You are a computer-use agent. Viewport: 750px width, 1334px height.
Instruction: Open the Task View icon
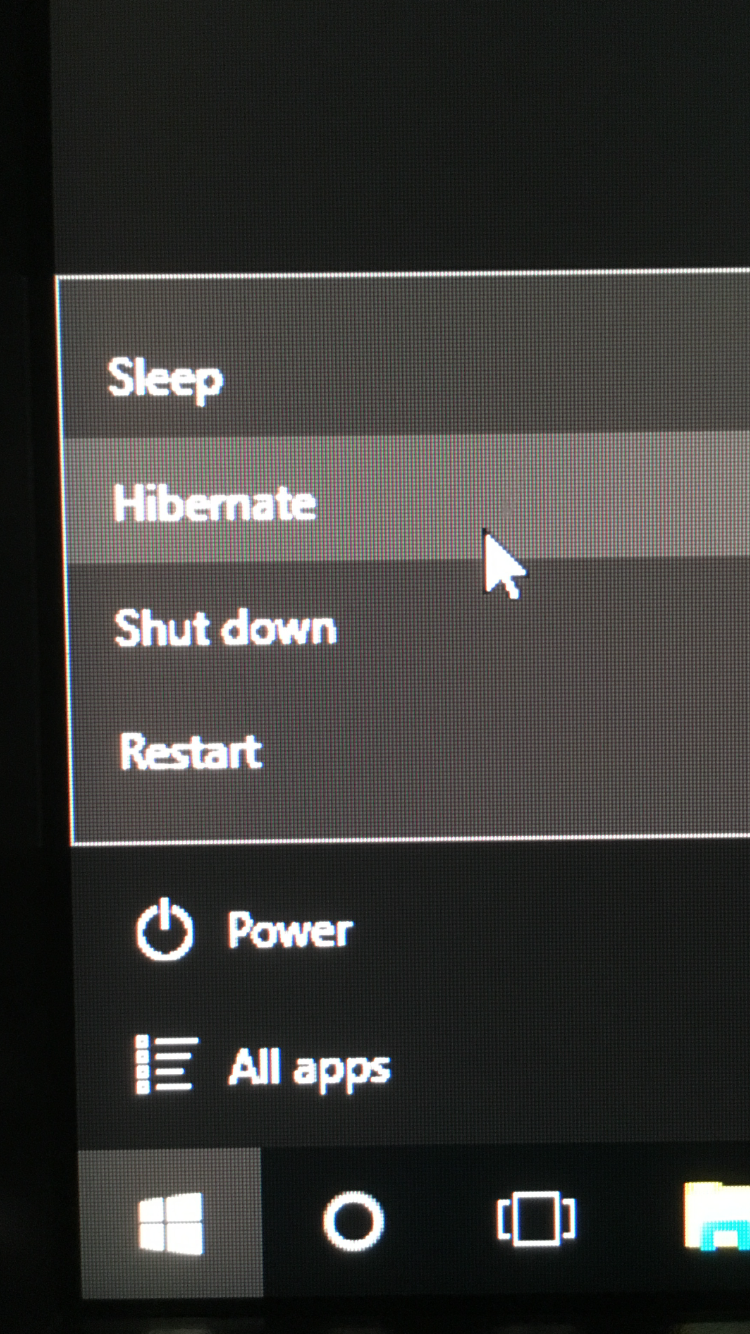pos(536,1220)
